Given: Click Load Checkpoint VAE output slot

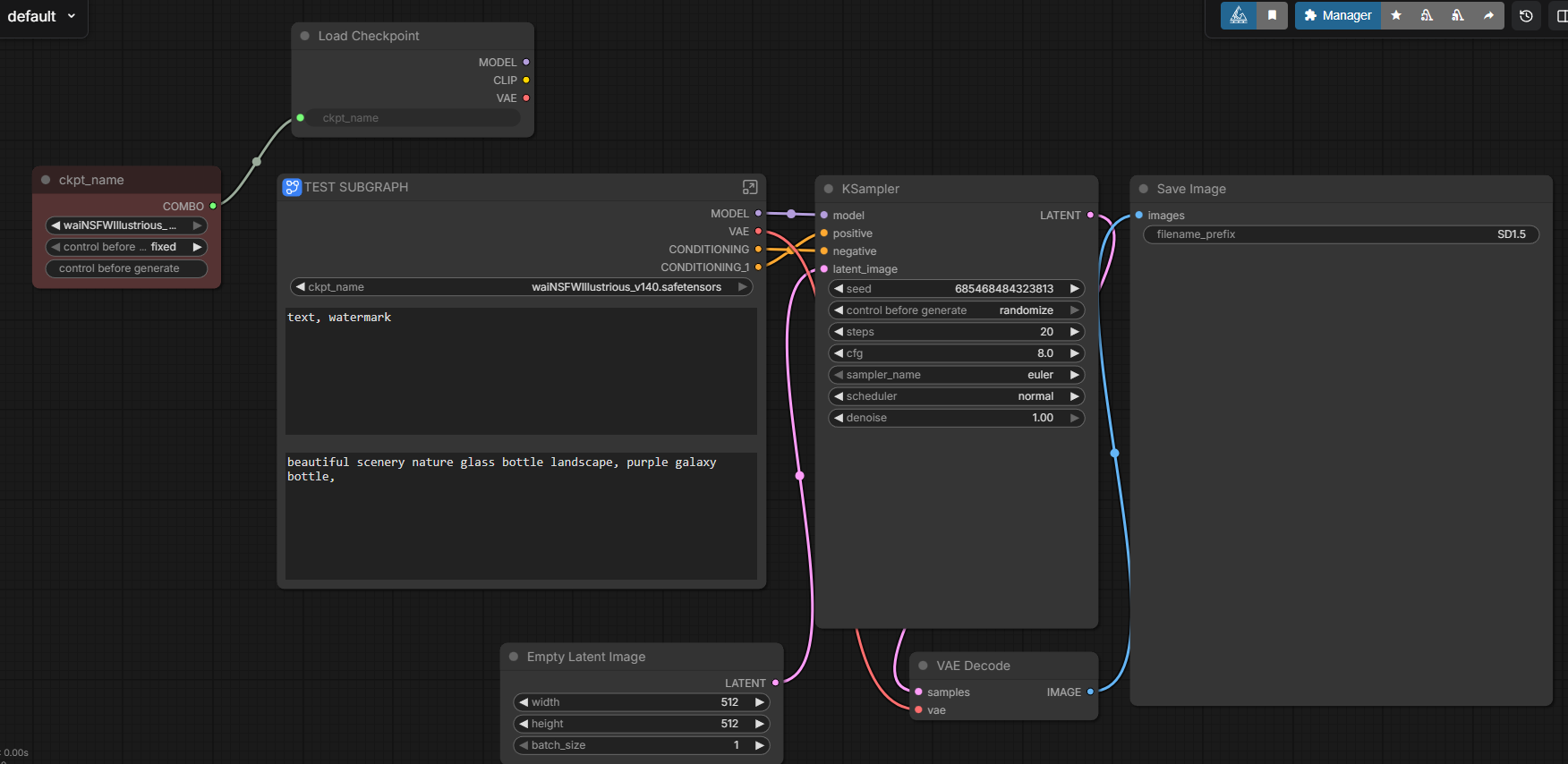Looking at the screenshot, I should 526,98.
